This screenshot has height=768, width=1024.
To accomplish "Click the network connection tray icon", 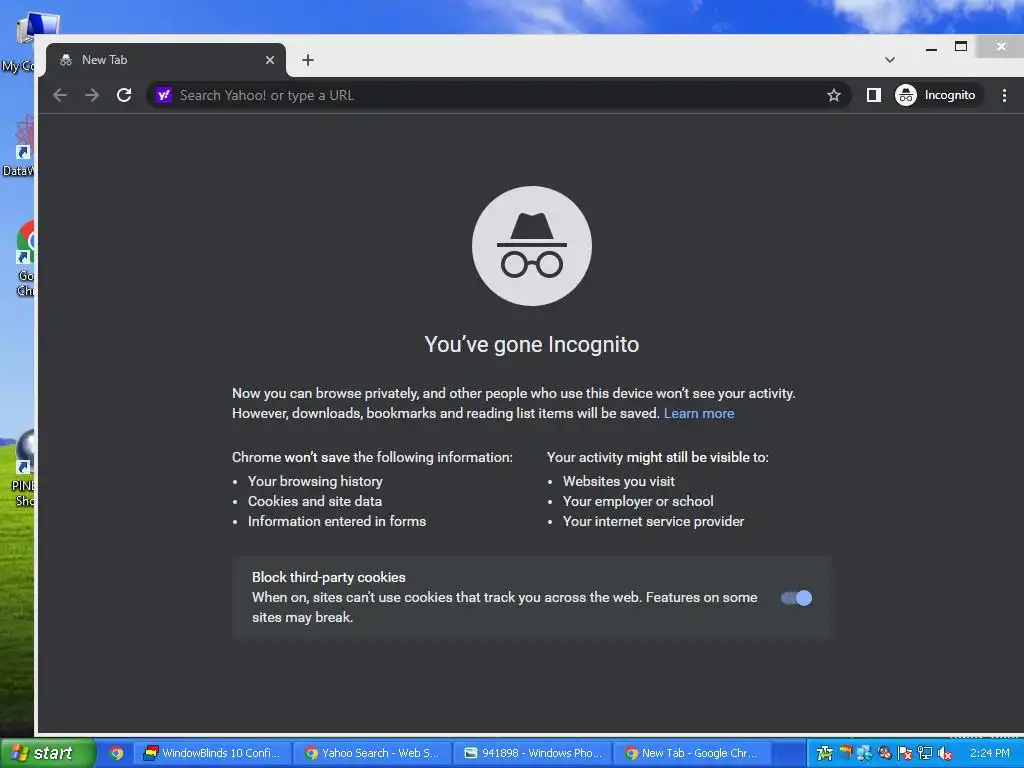I will 925,754.
